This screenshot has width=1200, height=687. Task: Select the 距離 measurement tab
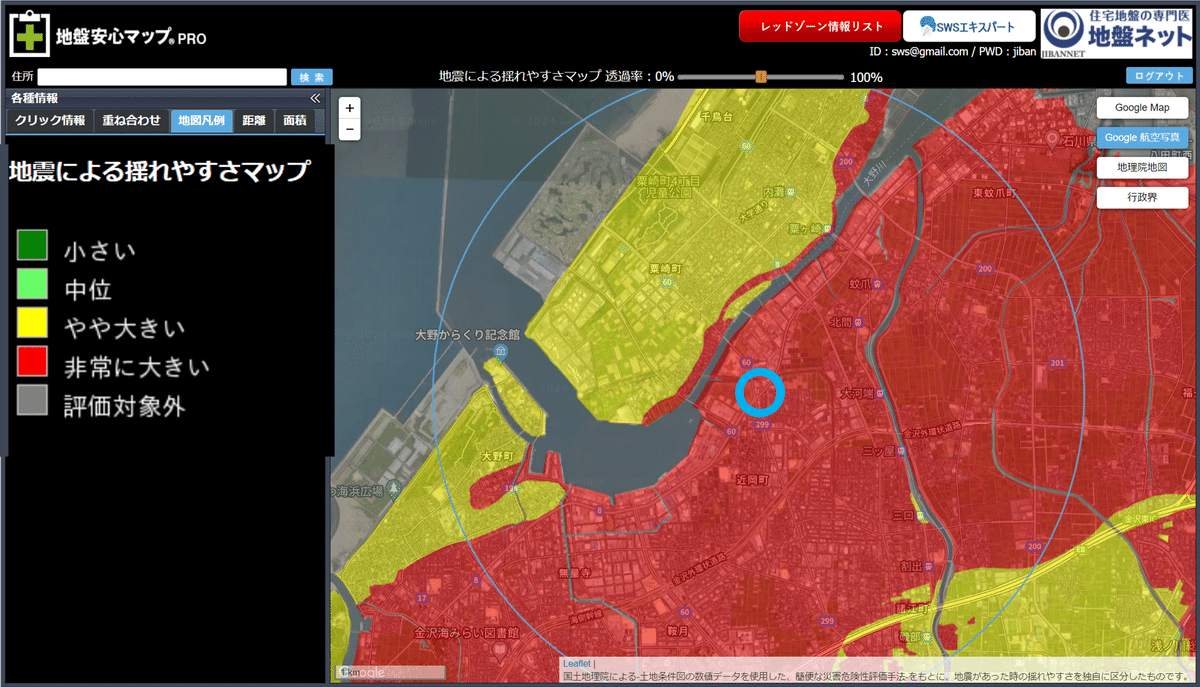[x=254, y=119]
